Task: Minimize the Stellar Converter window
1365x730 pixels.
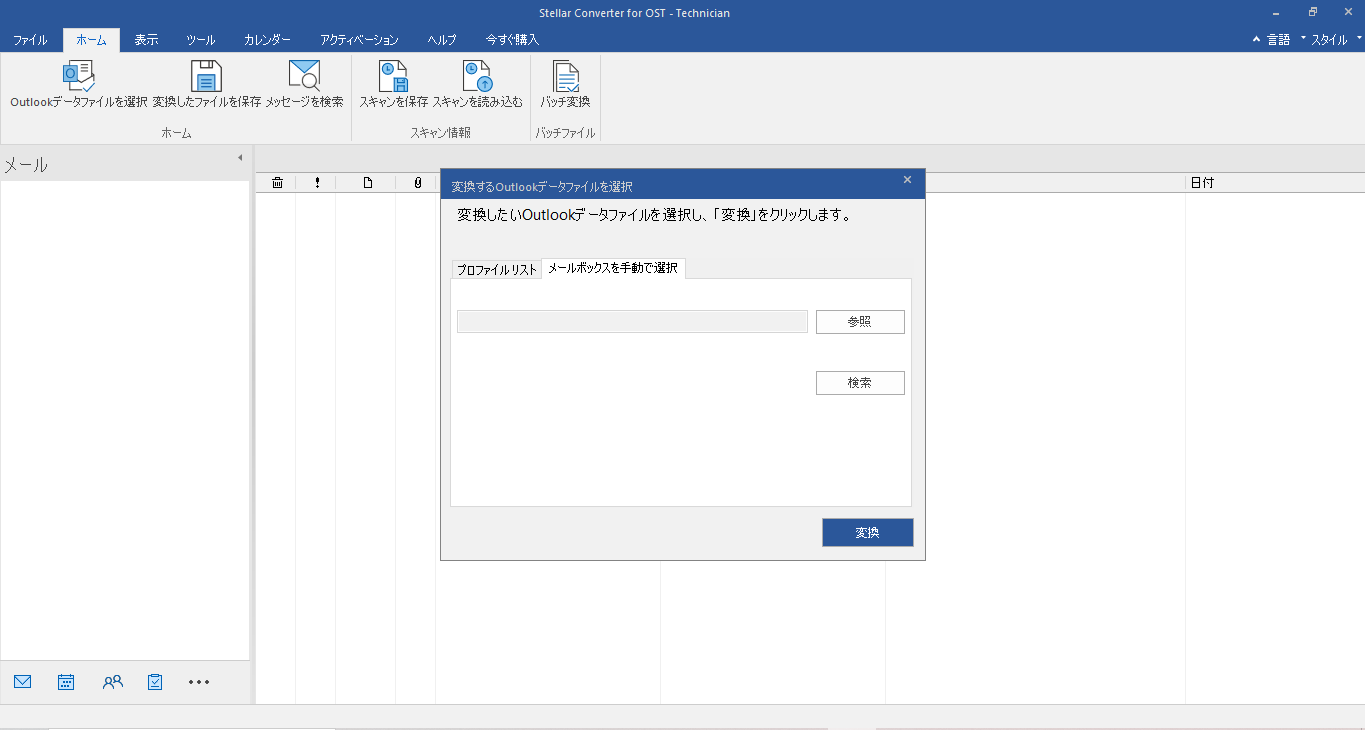Action: pyautogui.click(x=1276, y=13)
